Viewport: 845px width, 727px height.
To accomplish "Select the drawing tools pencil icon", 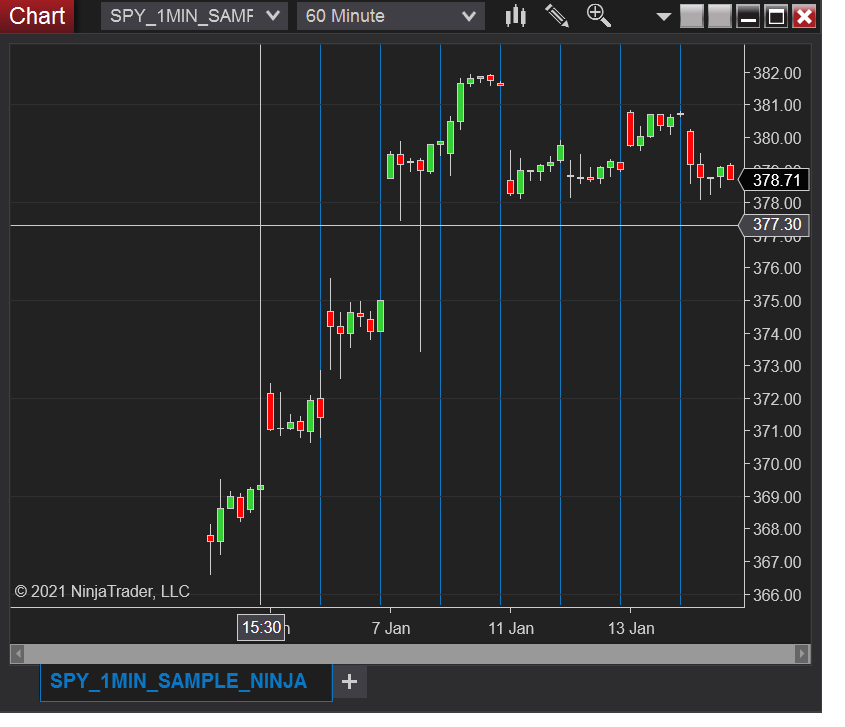I will pyautogui.click(x=557, y=16).
